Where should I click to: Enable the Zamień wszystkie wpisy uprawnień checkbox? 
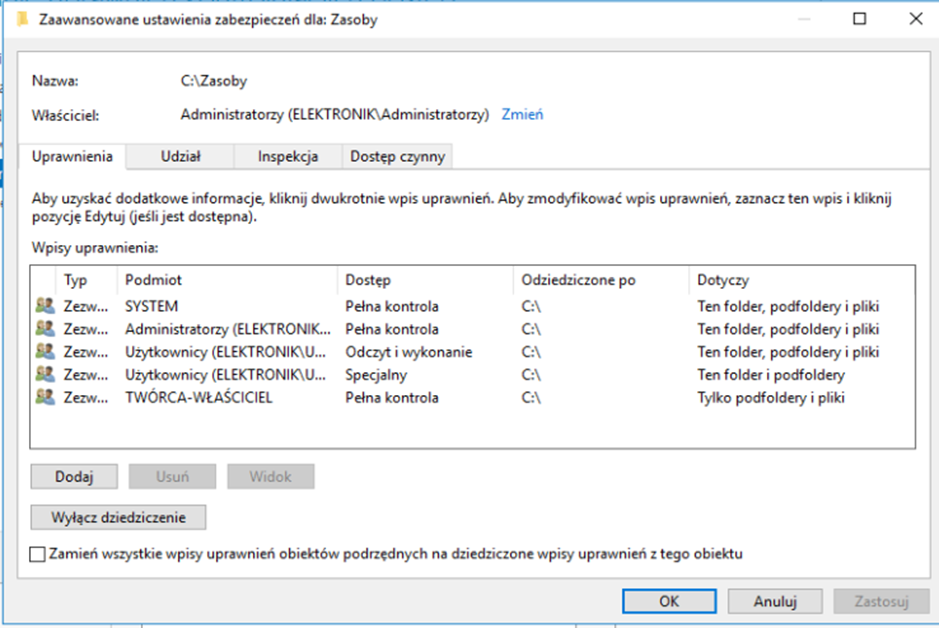click(38, 554)
